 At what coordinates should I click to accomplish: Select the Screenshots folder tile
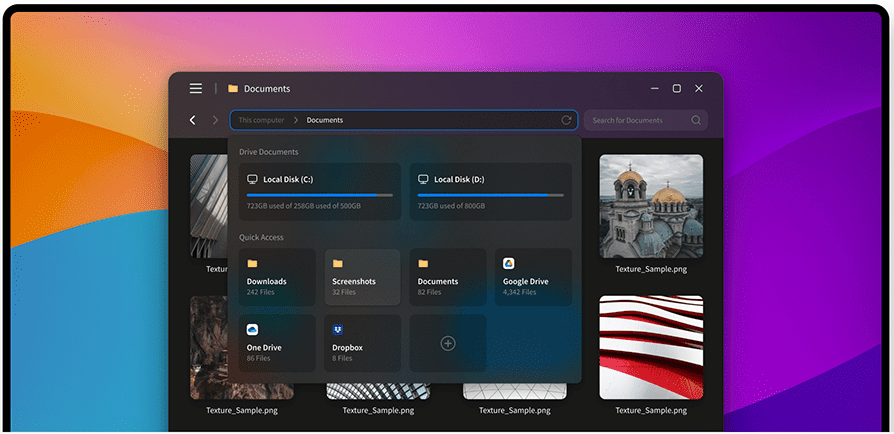[362, 277]
